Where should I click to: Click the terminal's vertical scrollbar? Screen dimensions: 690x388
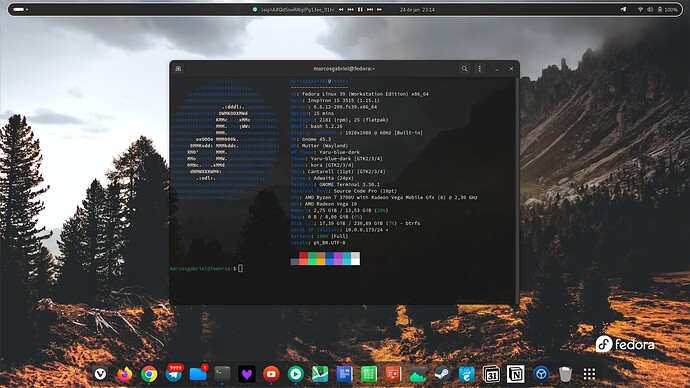(x=517, y=189)
